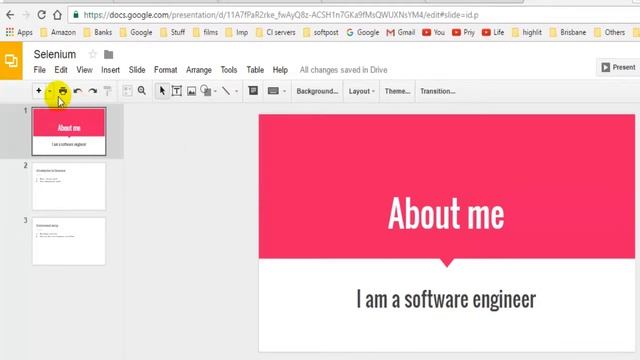This screenshot has height=360, width=640.
Task: Click the Shape tool icon
Action: tap(206, 91)
